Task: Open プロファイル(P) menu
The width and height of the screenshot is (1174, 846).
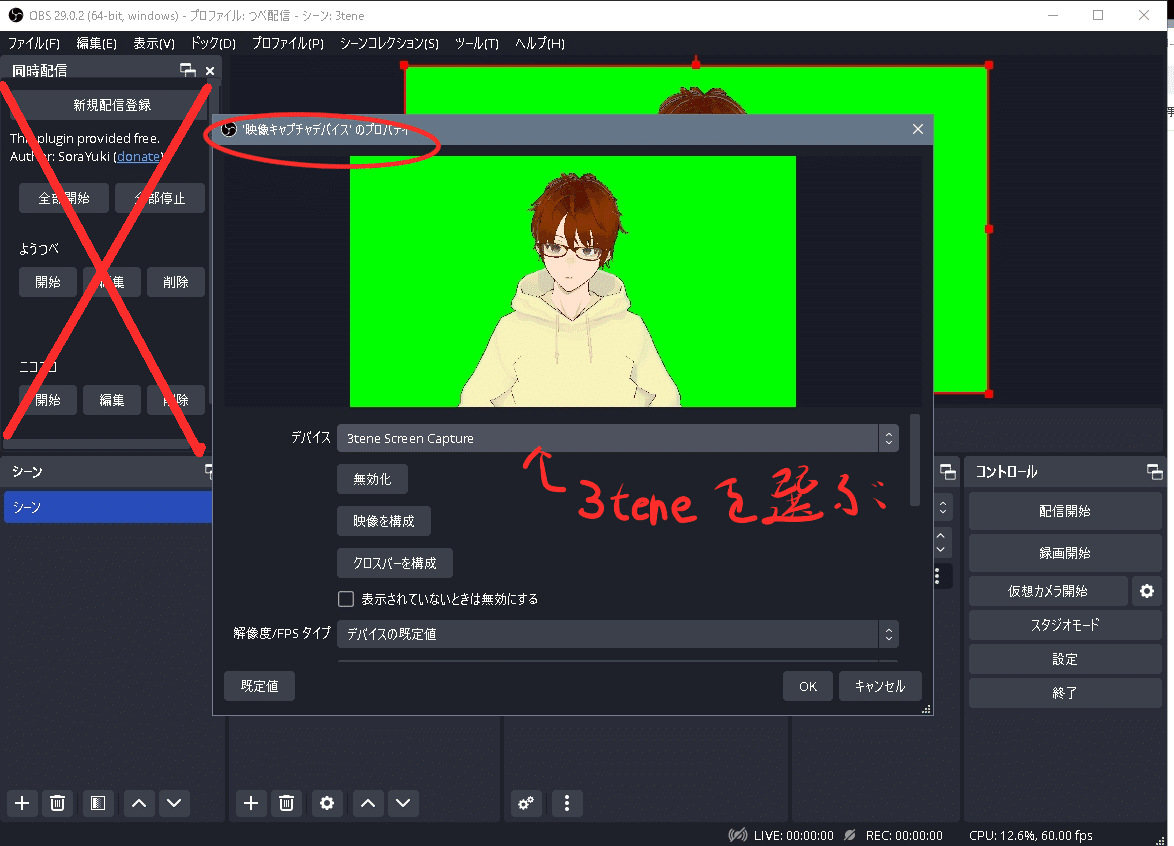Action: pyautogui.click(x=288, y=43)
